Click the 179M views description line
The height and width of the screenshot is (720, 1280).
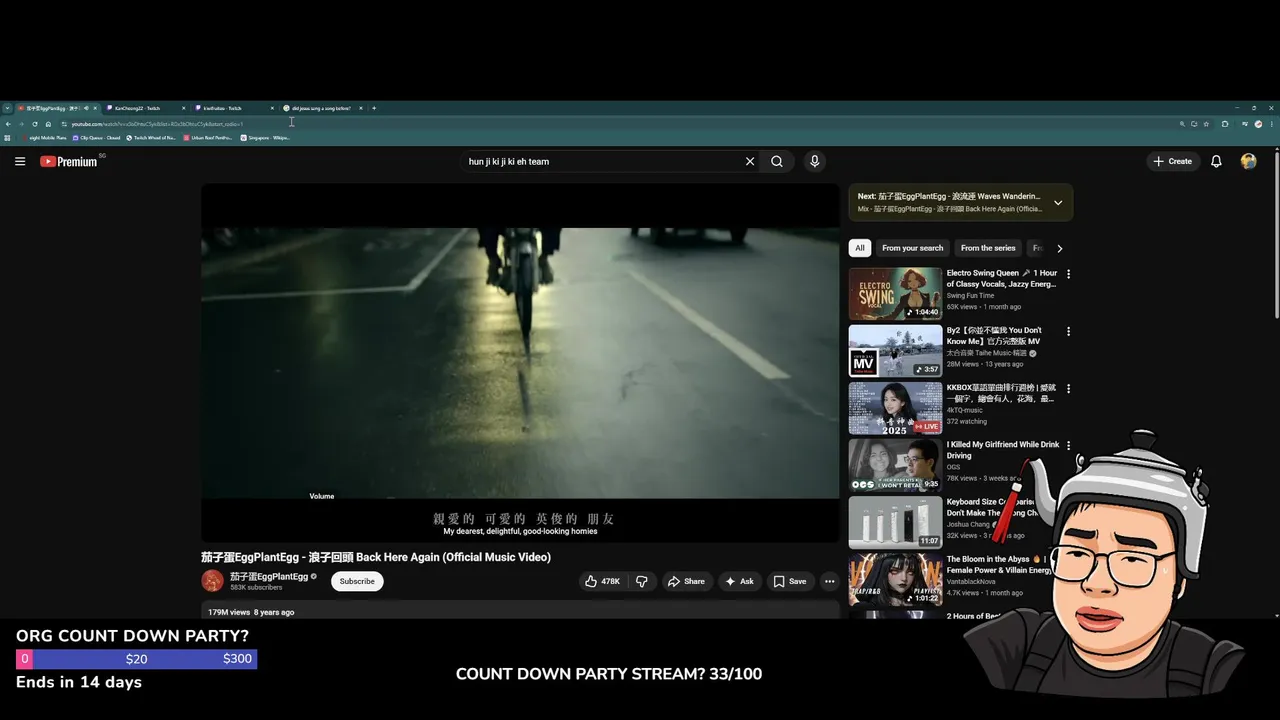[x=251, y=612]
